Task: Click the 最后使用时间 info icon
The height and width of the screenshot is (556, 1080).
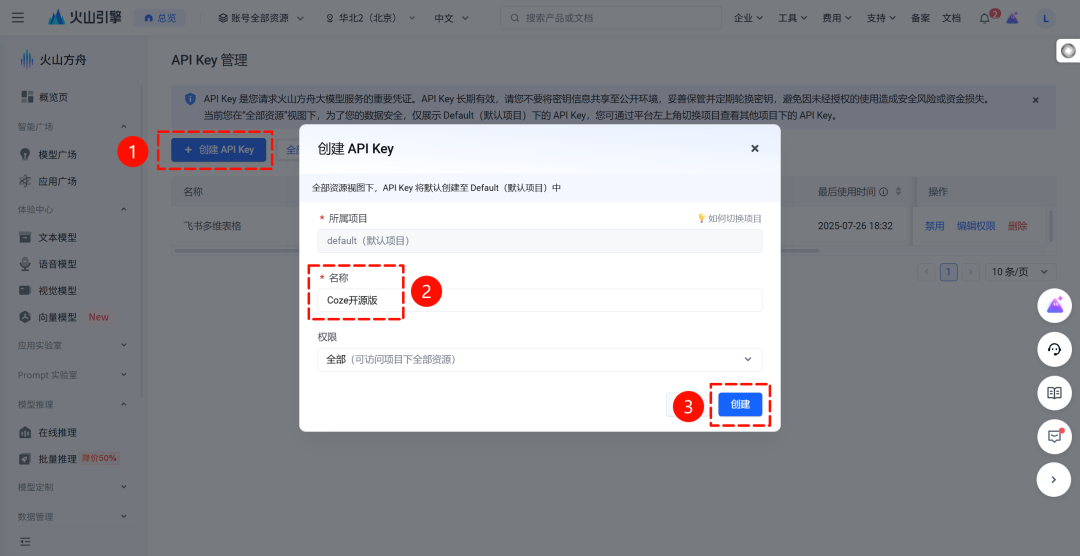Action: coord(884,192)
